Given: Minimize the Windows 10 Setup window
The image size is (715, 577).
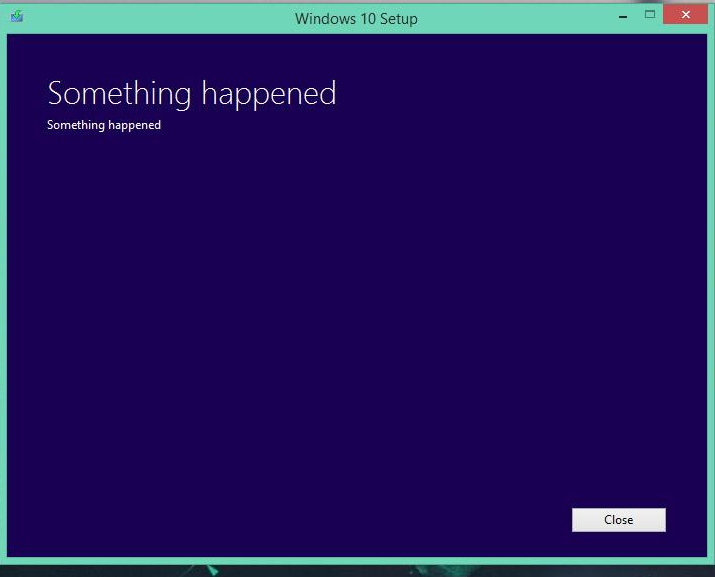Looking at the screenshot, I should point(623,15).
